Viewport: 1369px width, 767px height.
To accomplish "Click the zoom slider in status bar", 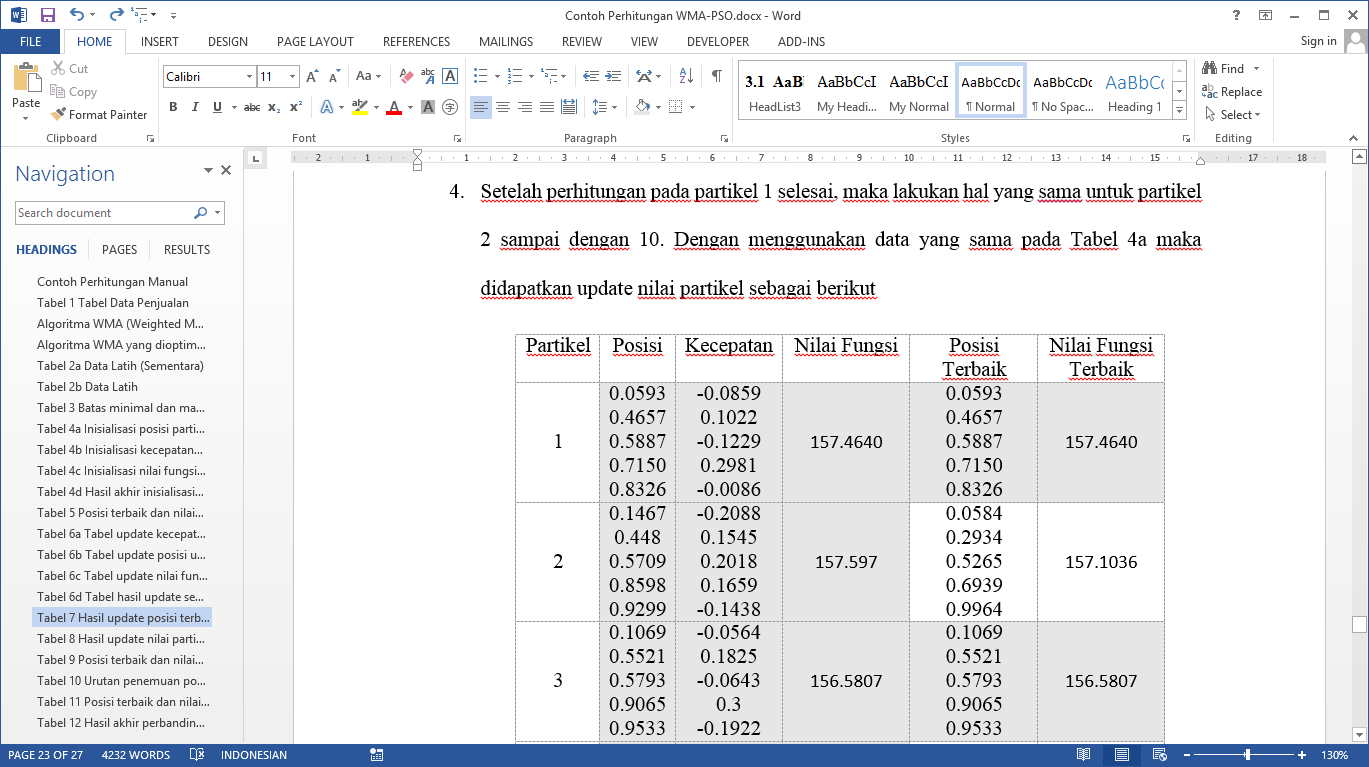I will [x=1247, y=755].
